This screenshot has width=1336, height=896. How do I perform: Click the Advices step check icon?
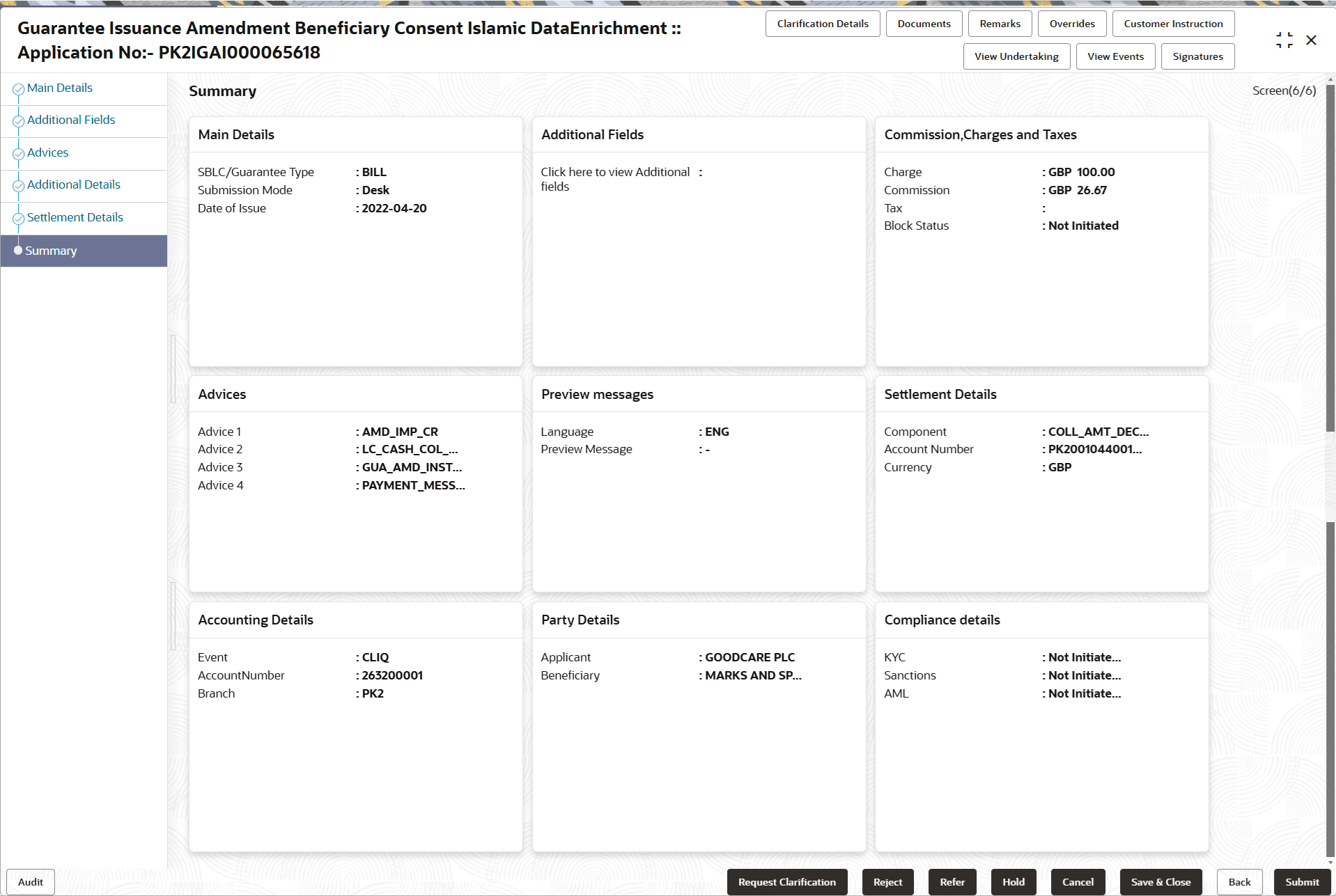pyautogui.click(x=18, y=154)
